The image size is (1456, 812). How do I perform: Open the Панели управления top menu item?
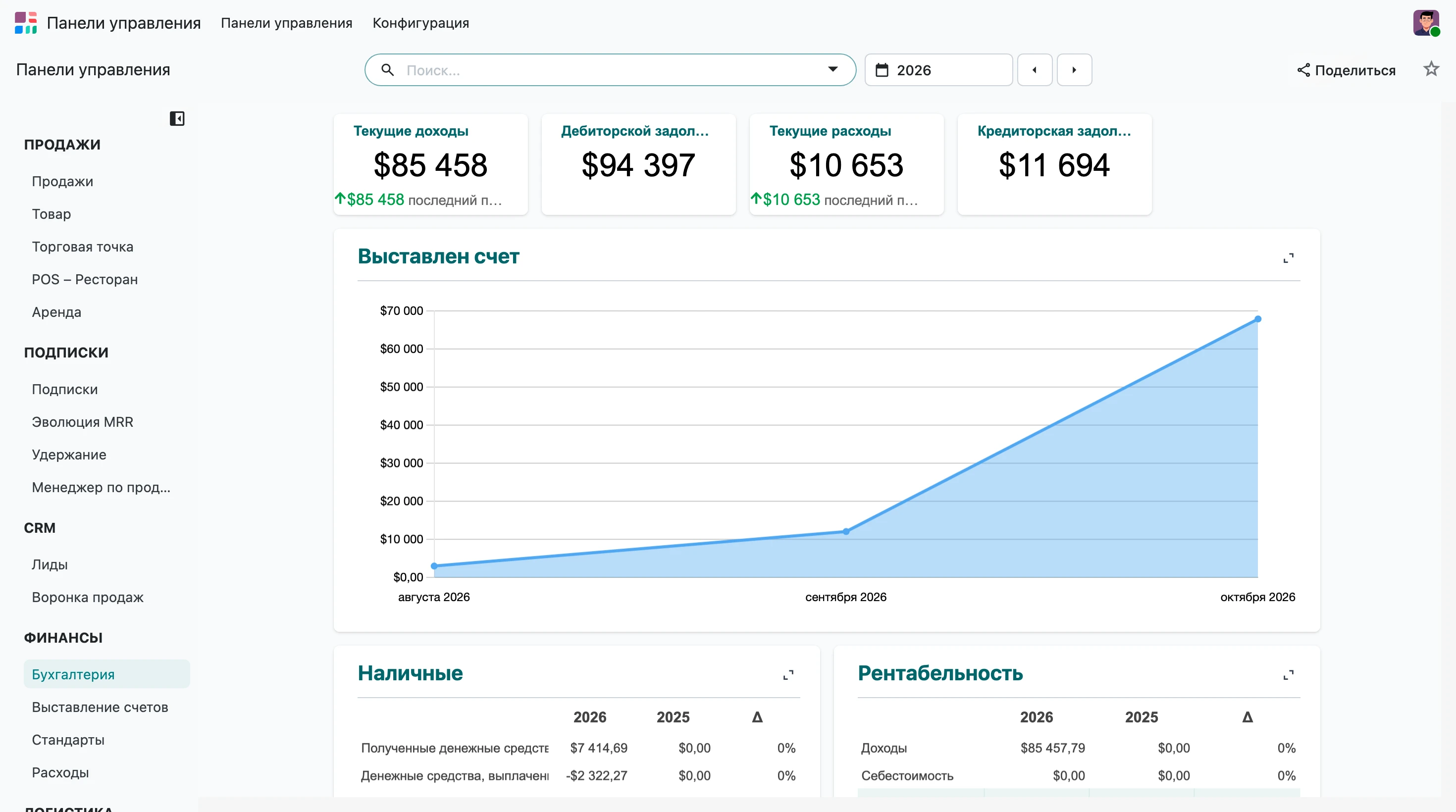click(287, 23)
